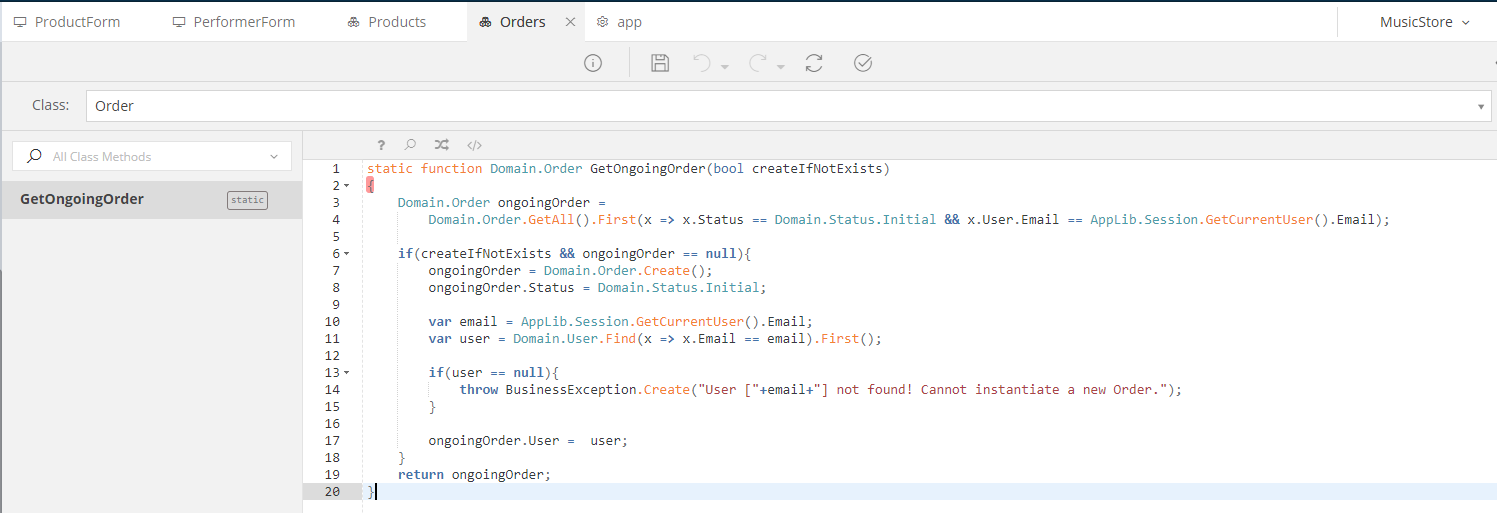Click the editor search magnifier icon
The width and height of the screenshot is (1497, 513).
tap(410, 145)
